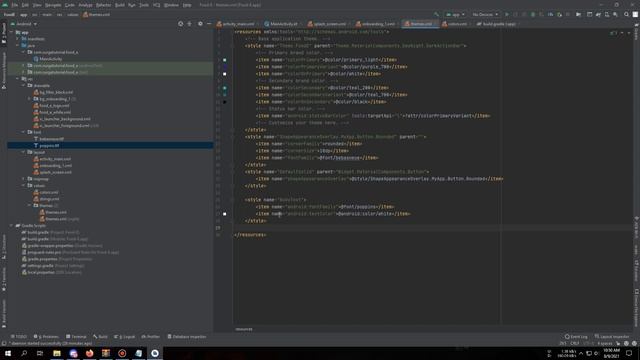Toggle the Build Variants side panel
This screenshot has height=360, width=640.
tap(4, 313)
